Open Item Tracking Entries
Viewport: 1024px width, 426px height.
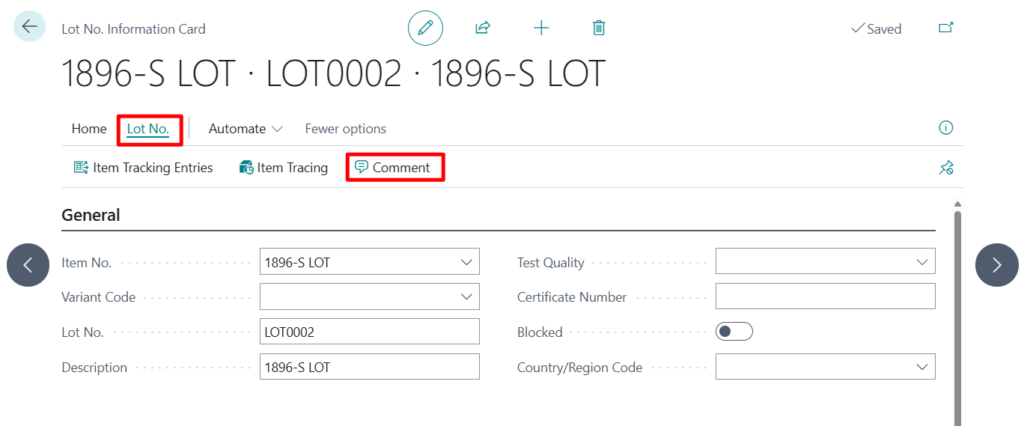pyautogui.click(x=143, y=168)
